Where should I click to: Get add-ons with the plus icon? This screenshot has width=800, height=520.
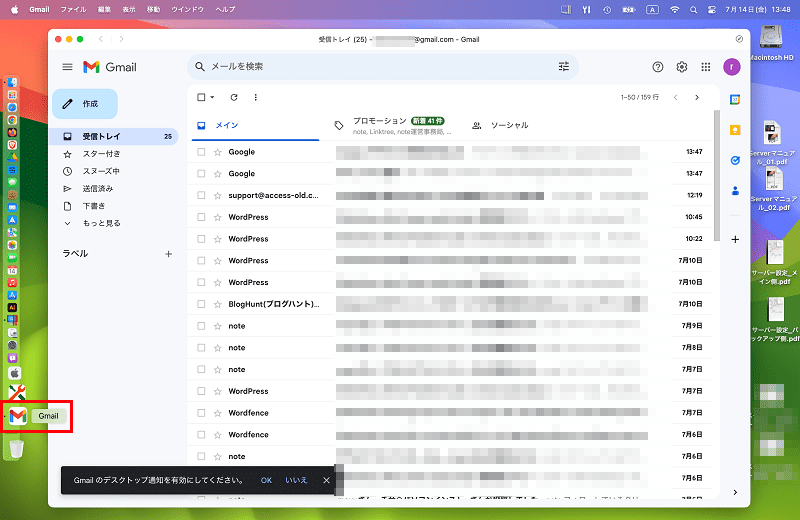point(735,239)
